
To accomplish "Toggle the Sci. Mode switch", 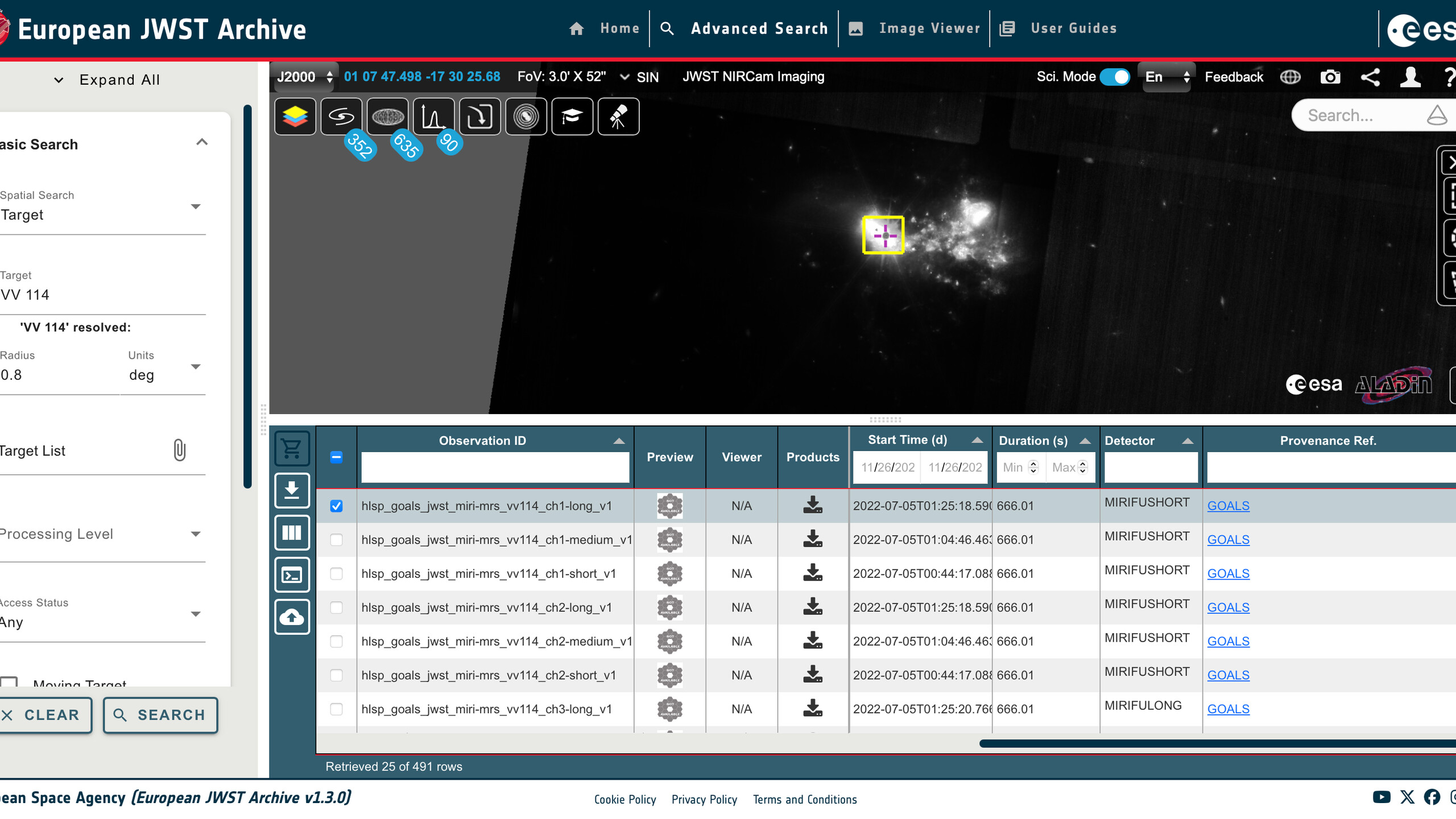I will click(1114, 77).
